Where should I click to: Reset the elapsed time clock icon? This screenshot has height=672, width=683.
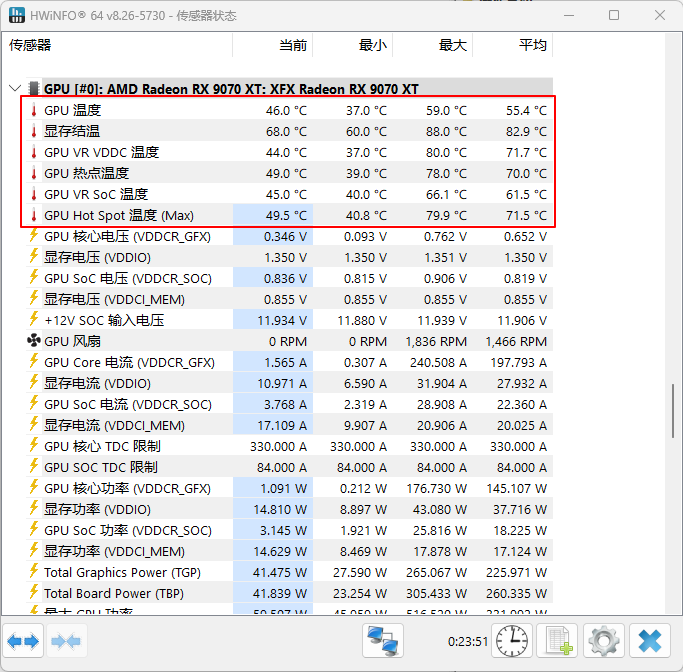click(x=512, y=641)
